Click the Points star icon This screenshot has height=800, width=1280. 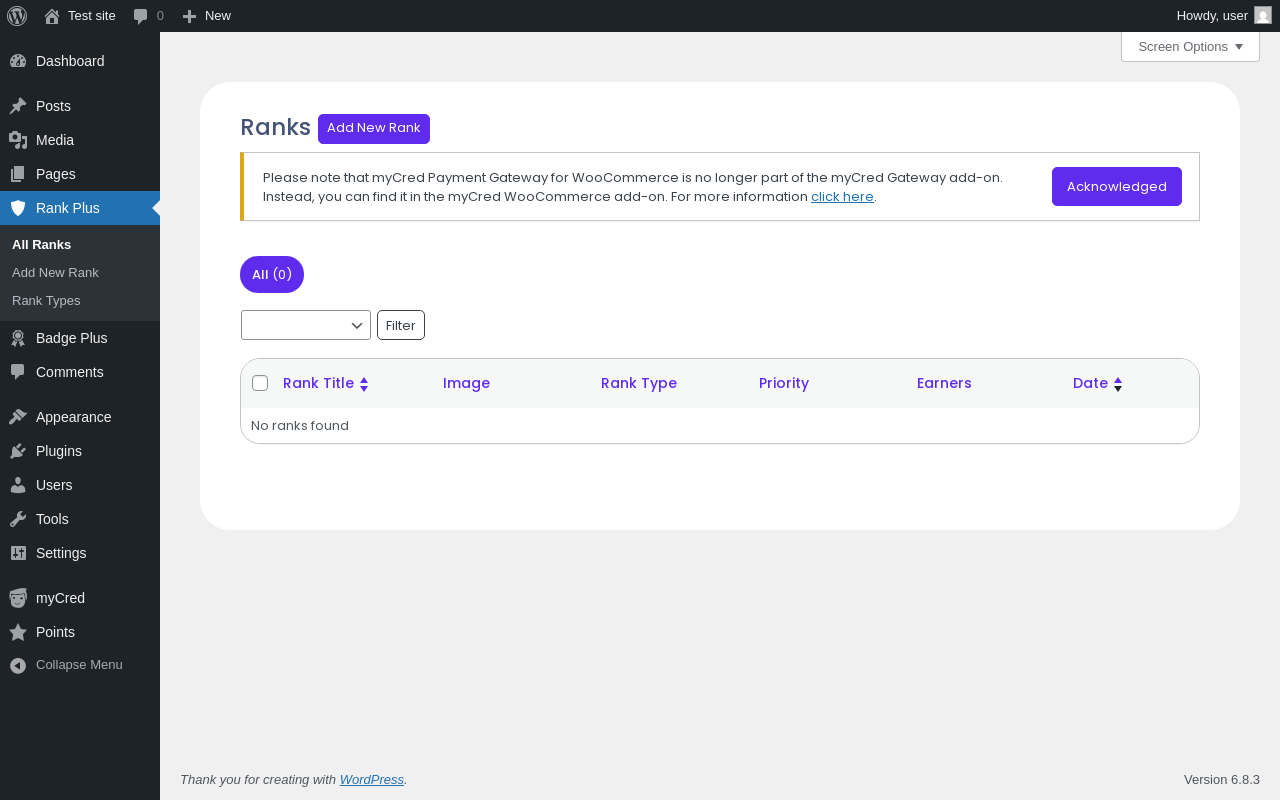click(18, 632)
